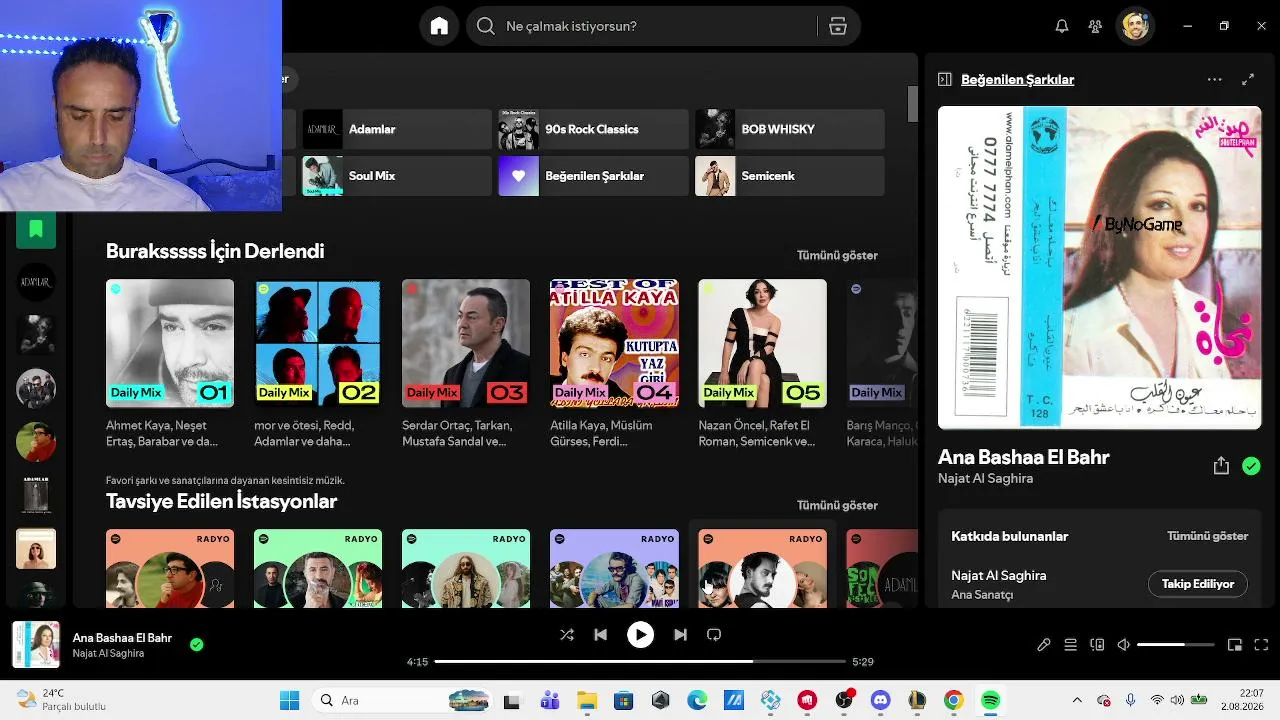Open the Soul Mix tile
1280x720 pixels.
click(397, 176)
